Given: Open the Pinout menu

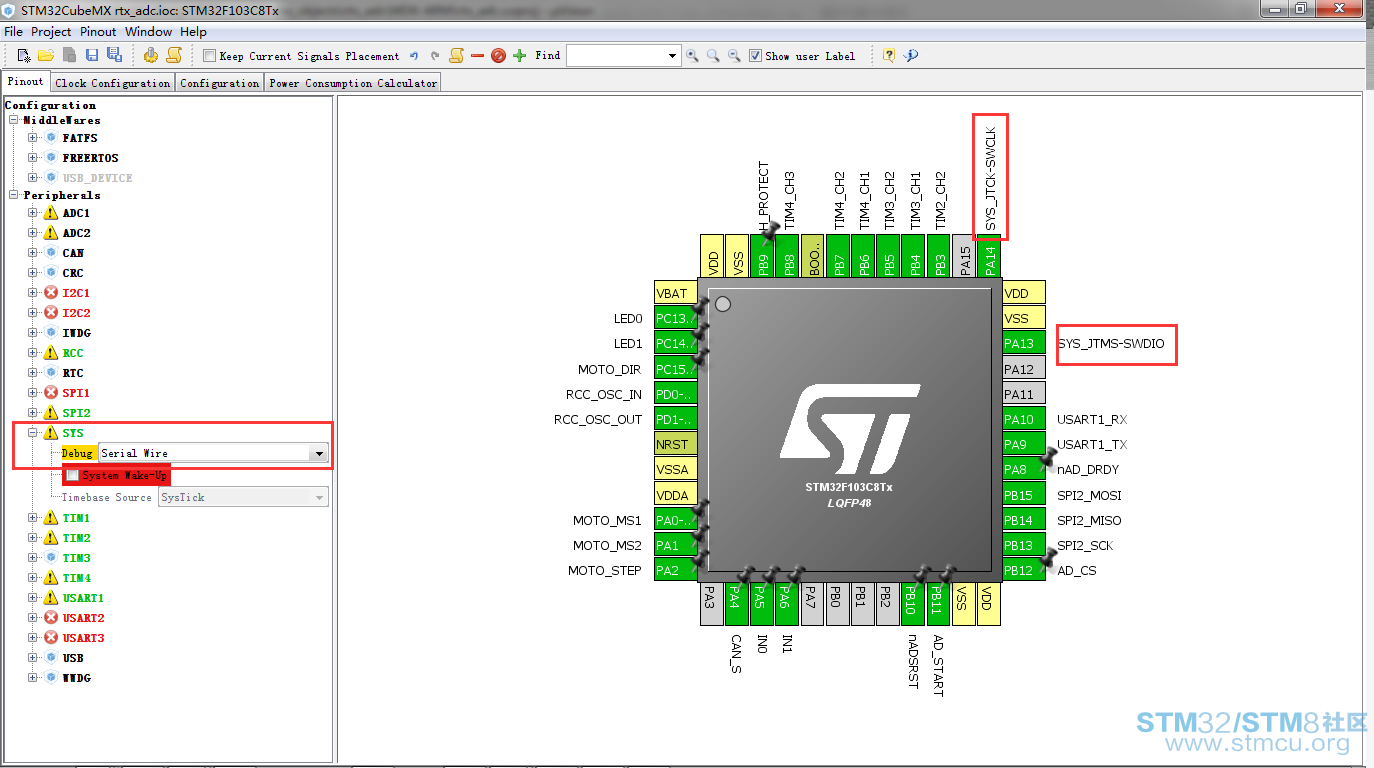Looking at the screenshot, I should (98, 32).
